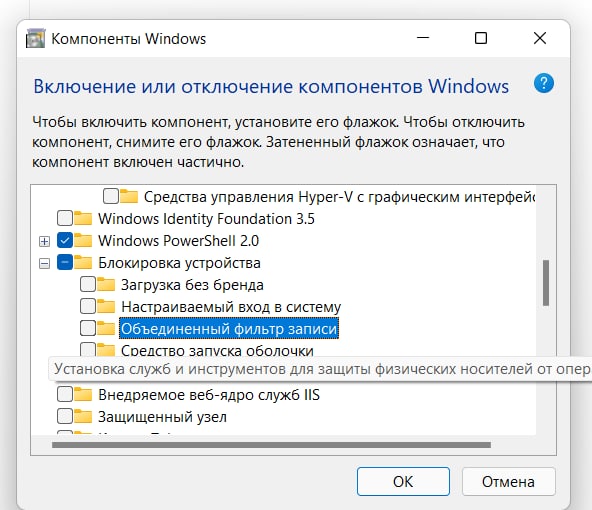The width and height of the screenshot is (592, 510).
Task: Open the blue help question mark icon
Action: tap(544, 83)
